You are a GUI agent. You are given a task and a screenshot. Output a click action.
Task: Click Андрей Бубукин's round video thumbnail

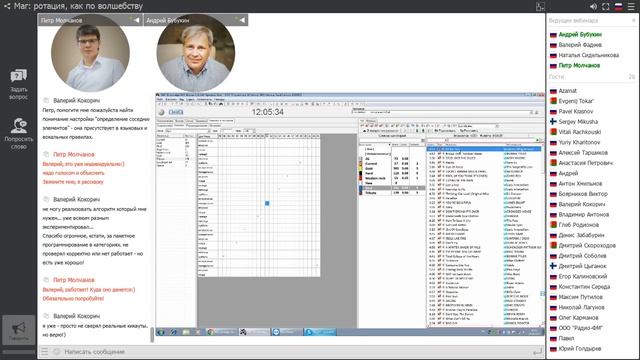point(196,53)
